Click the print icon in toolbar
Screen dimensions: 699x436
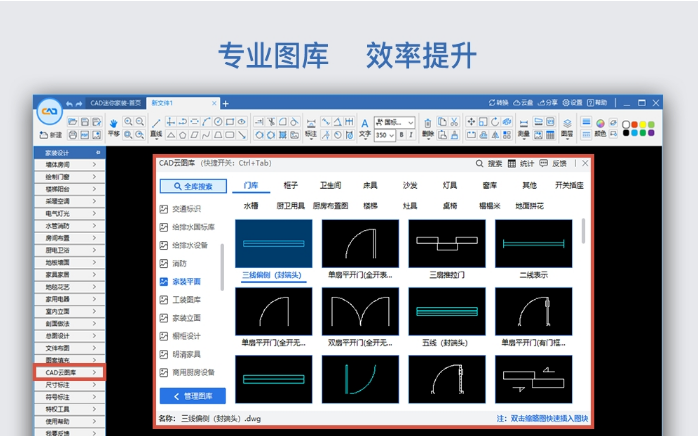(x=72, y=135)
